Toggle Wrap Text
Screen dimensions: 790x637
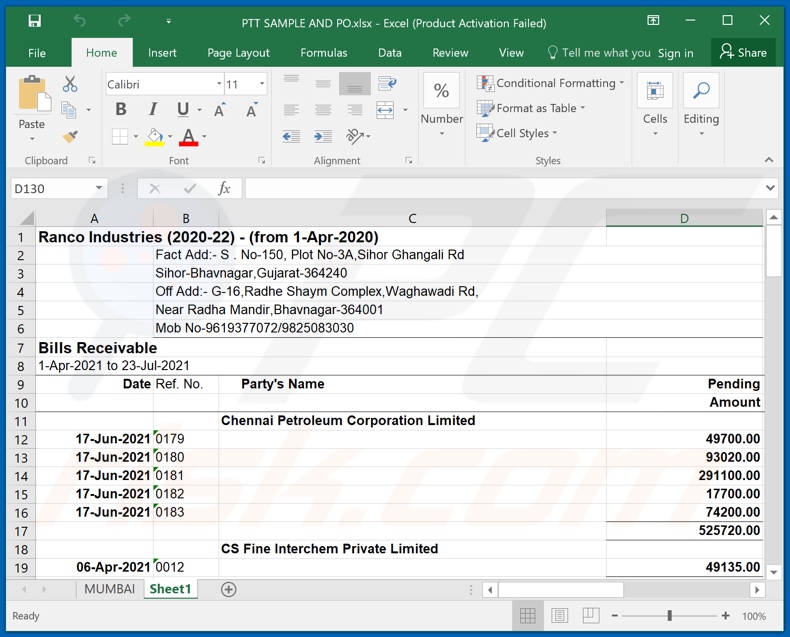(x=386, y=84)
